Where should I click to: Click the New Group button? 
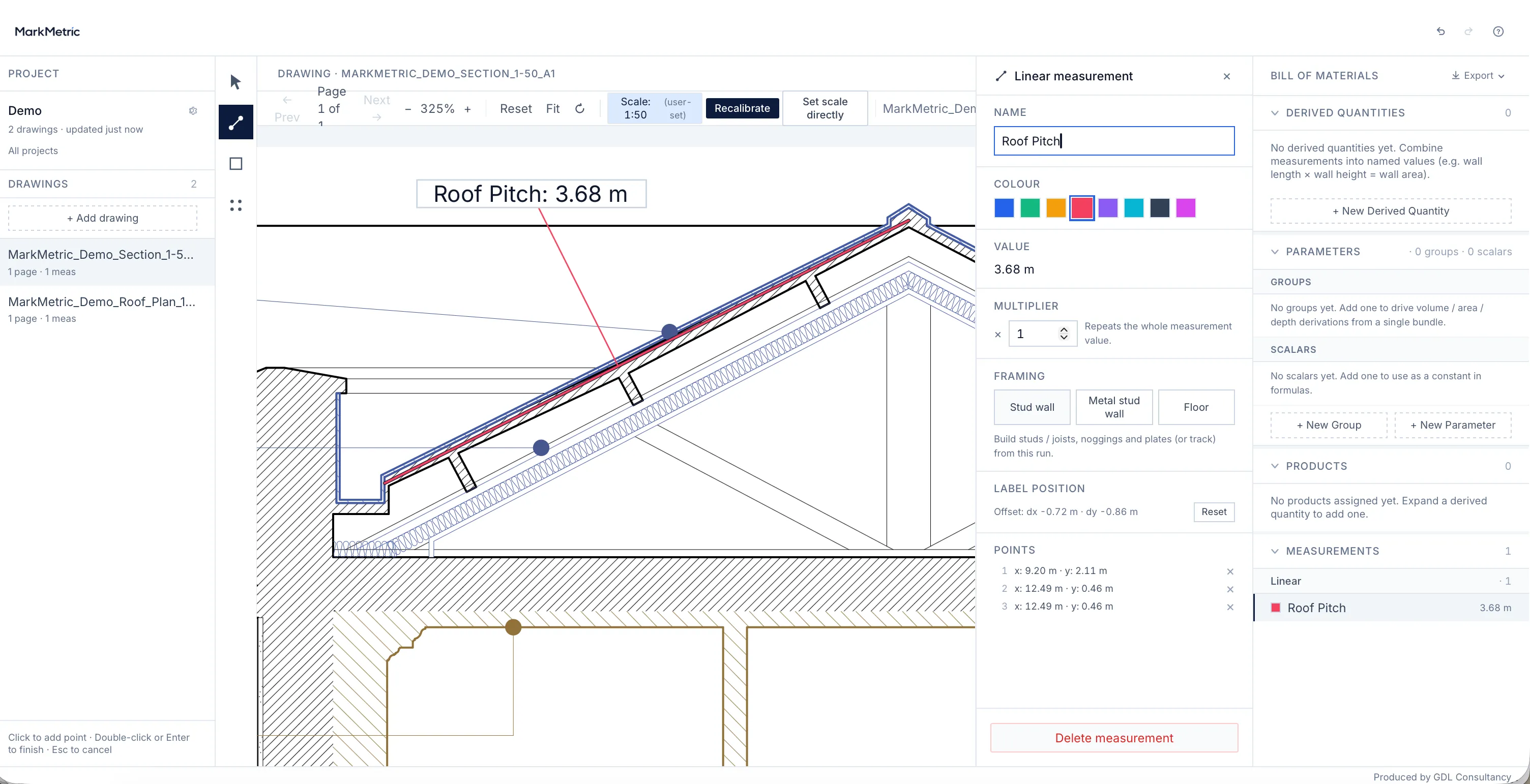(x=1329, y=426)
